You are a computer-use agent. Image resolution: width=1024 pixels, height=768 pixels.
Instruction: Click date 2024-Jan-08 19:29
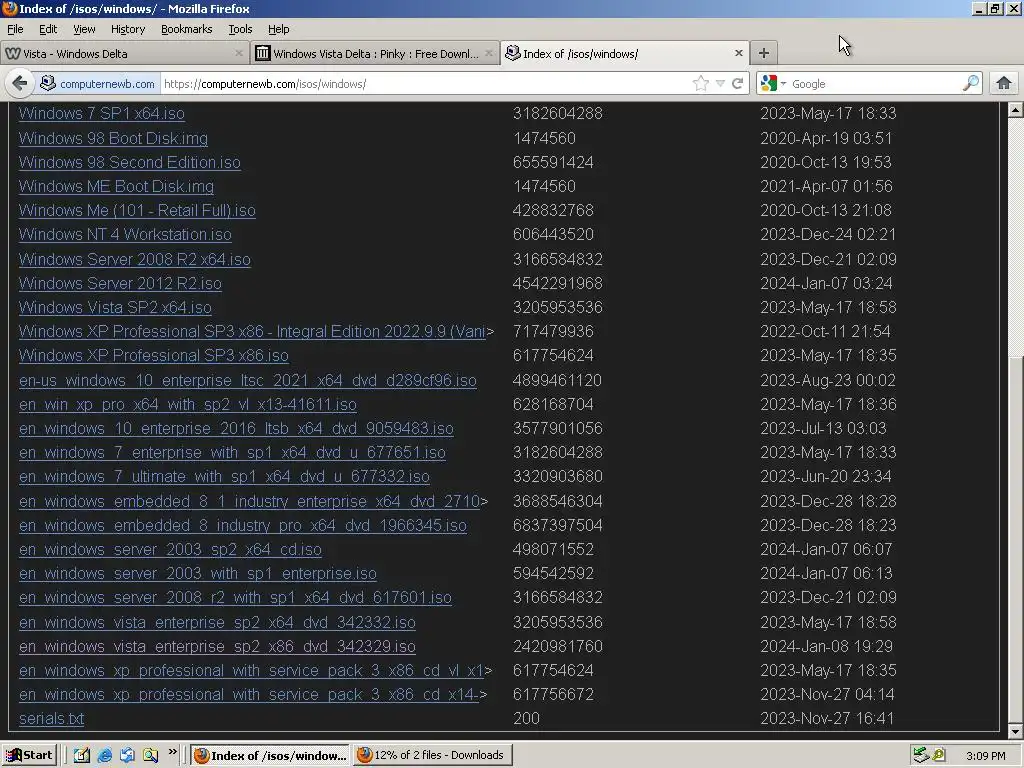tap(826, 647)
